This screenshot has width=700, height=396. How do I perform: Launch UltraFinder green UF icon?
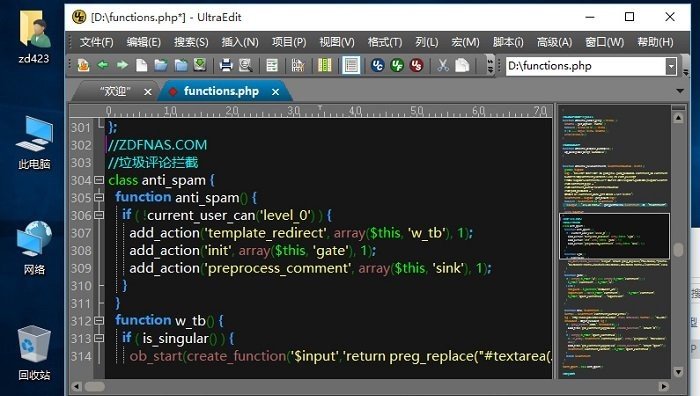pyautogui.click(x=397, y=65)
